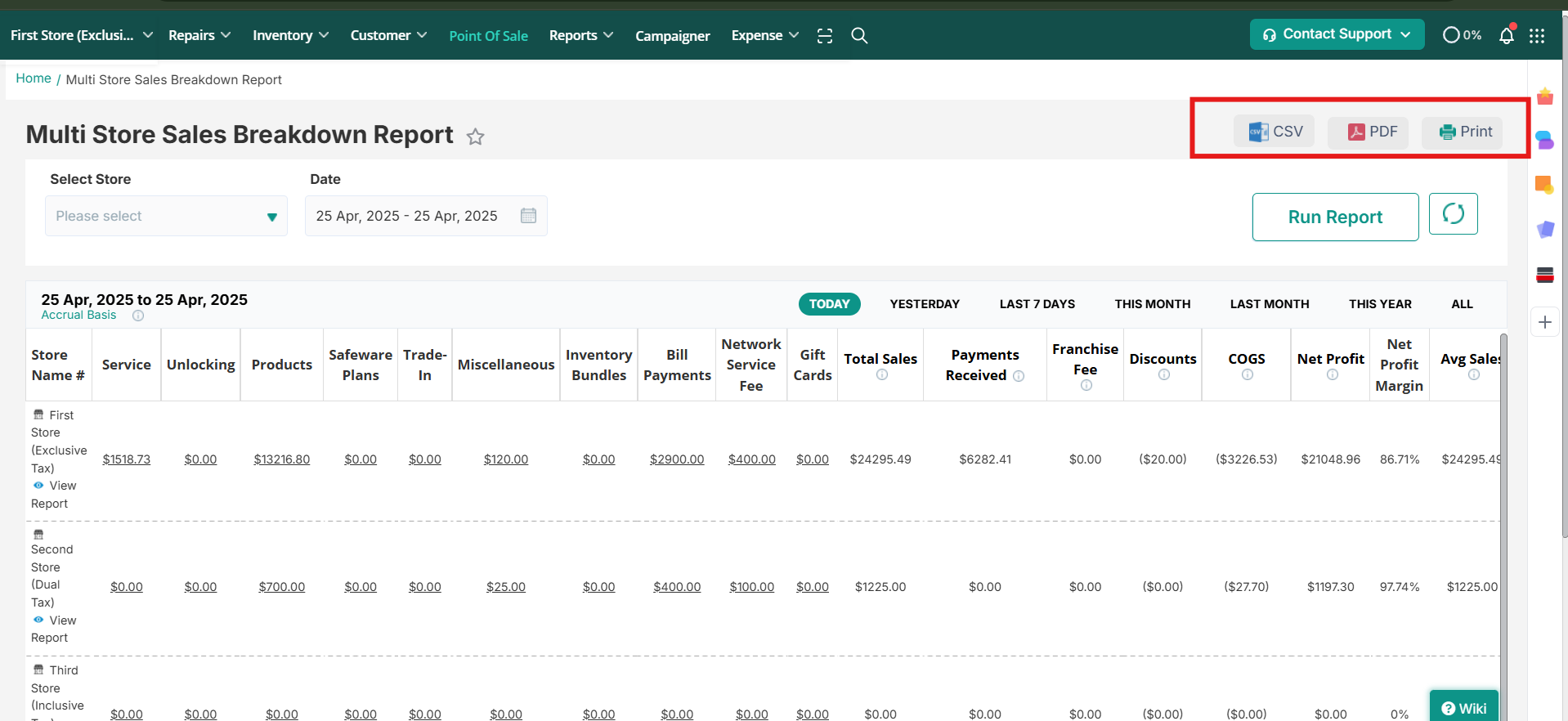Expand the Select Store dropdown
Image resolution: width=1568 pixels, height=721 pixels.
point(166,216)
